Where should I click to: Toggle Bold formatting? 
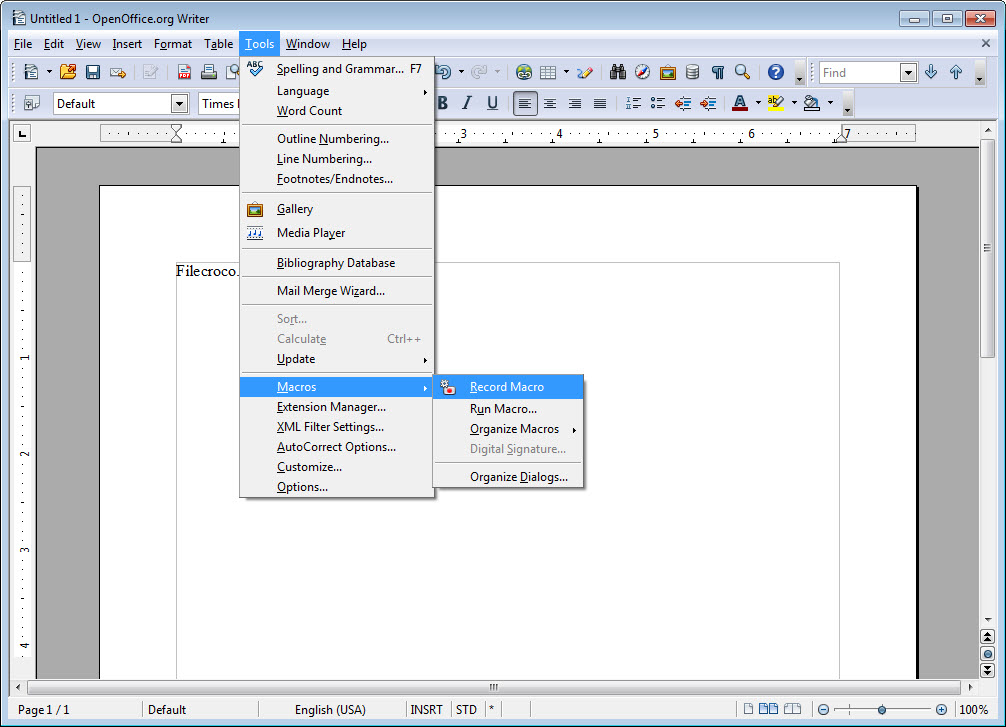tap(442, 103)
